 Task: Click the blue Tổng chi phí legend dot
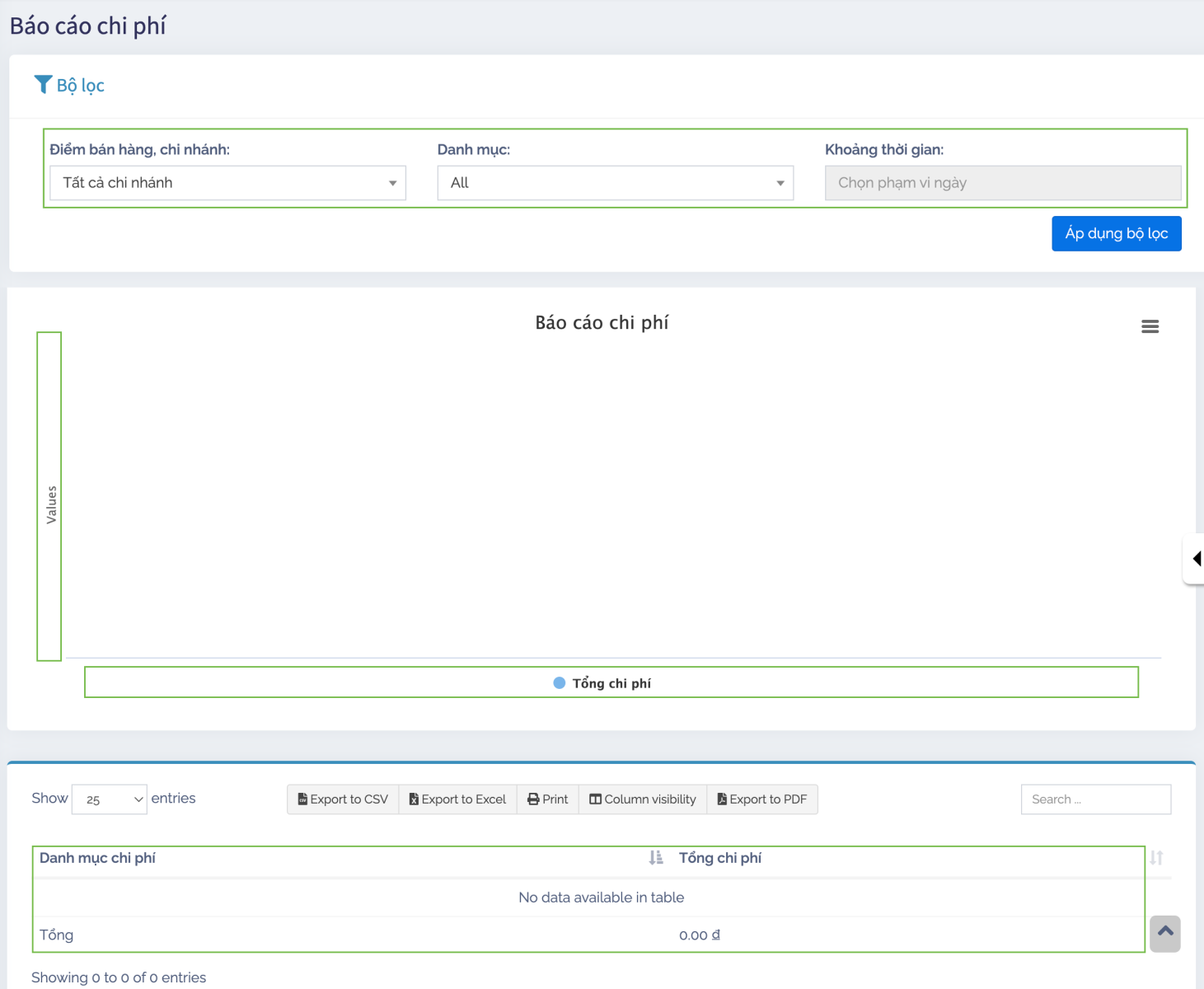point(560,683)
